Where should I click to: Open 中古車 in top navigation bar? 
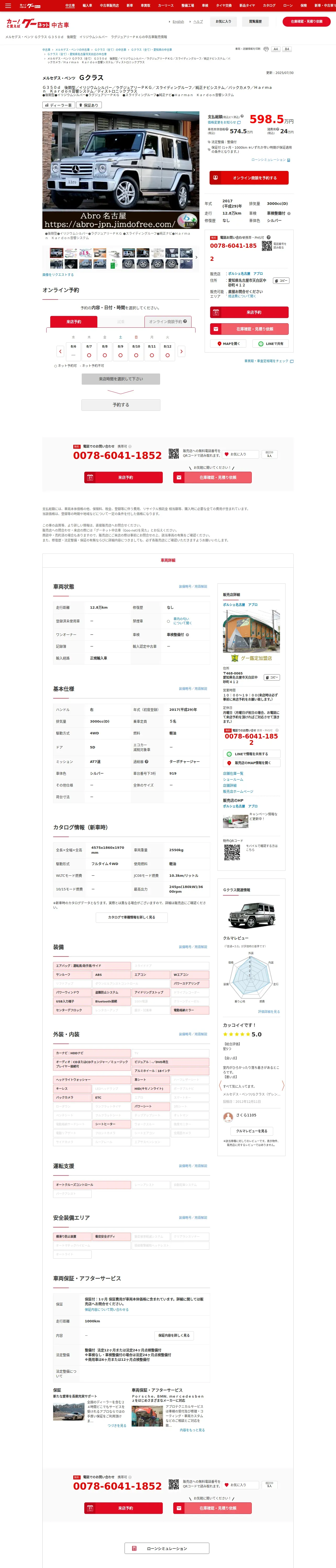pyautogui.click(x=70, y=5)
